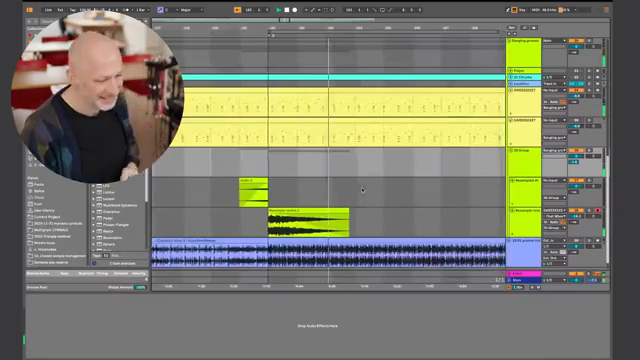
Task: Toggle the Key map mode button
Action: point(522,10)
